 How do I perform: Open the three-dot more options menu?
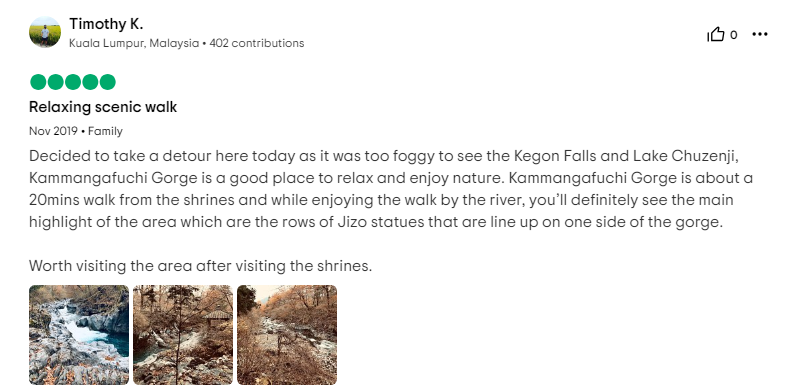(x=759, y=35)
